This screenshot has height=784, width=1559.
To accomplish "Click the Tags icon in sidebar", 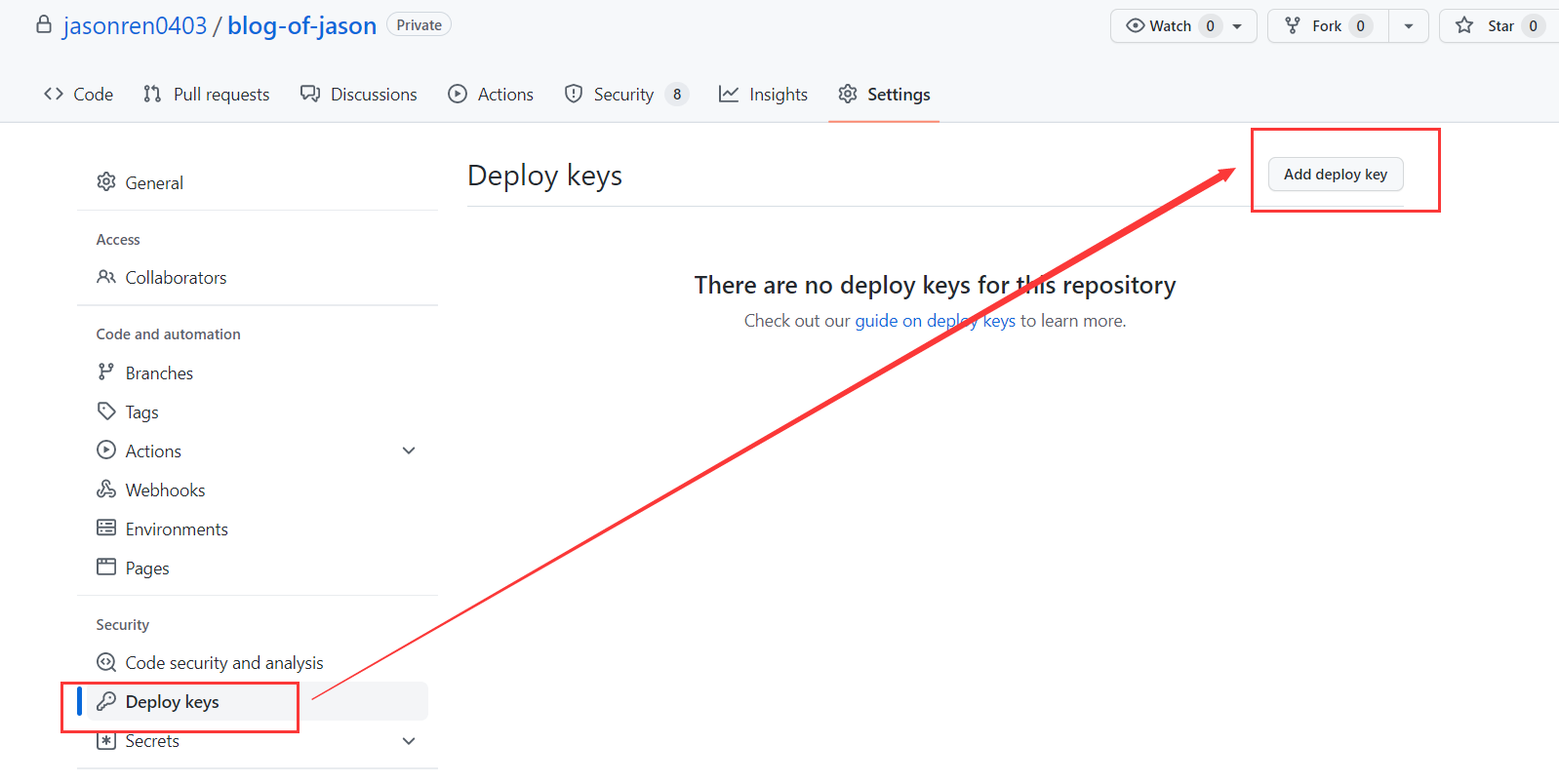I will pyautogui.click(x=106, y=412).
